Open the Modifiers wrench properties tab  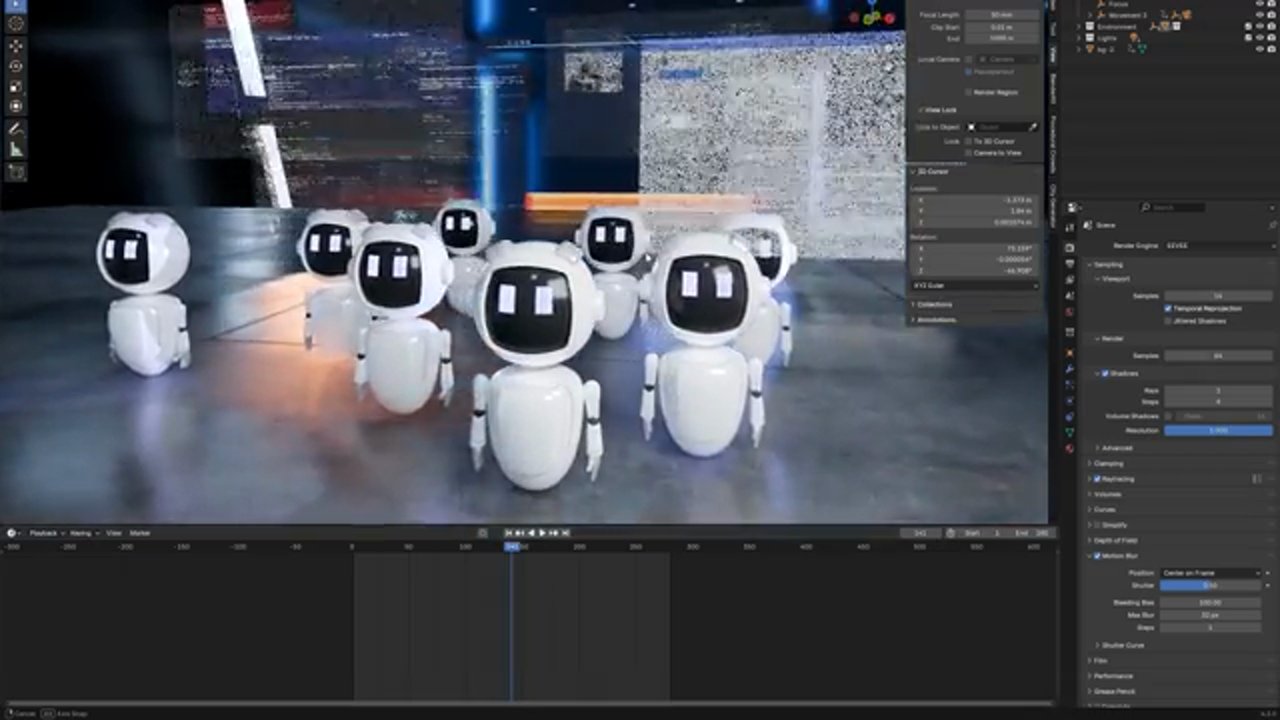point(1070,369)
